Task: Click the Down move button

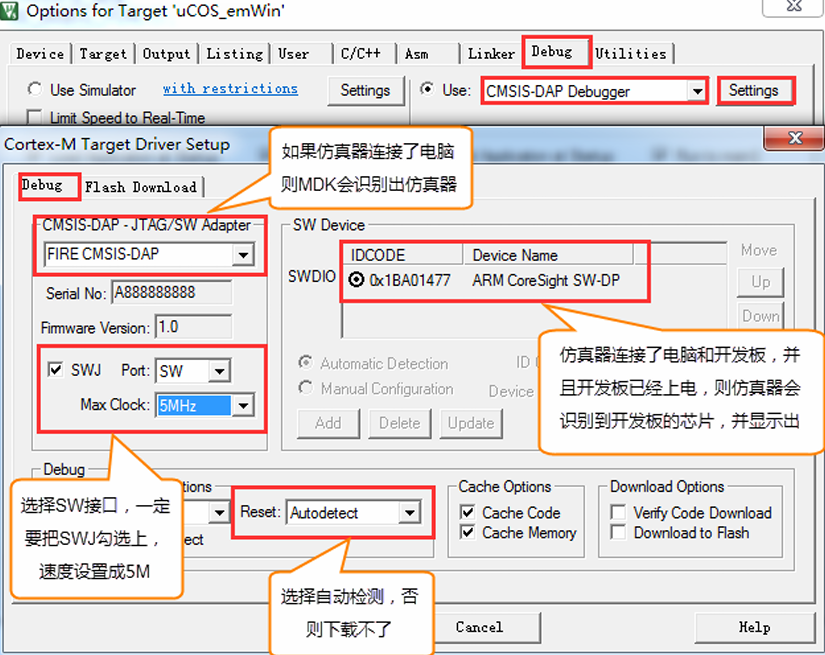Action: pyautogui.click(x=761, y=315)
